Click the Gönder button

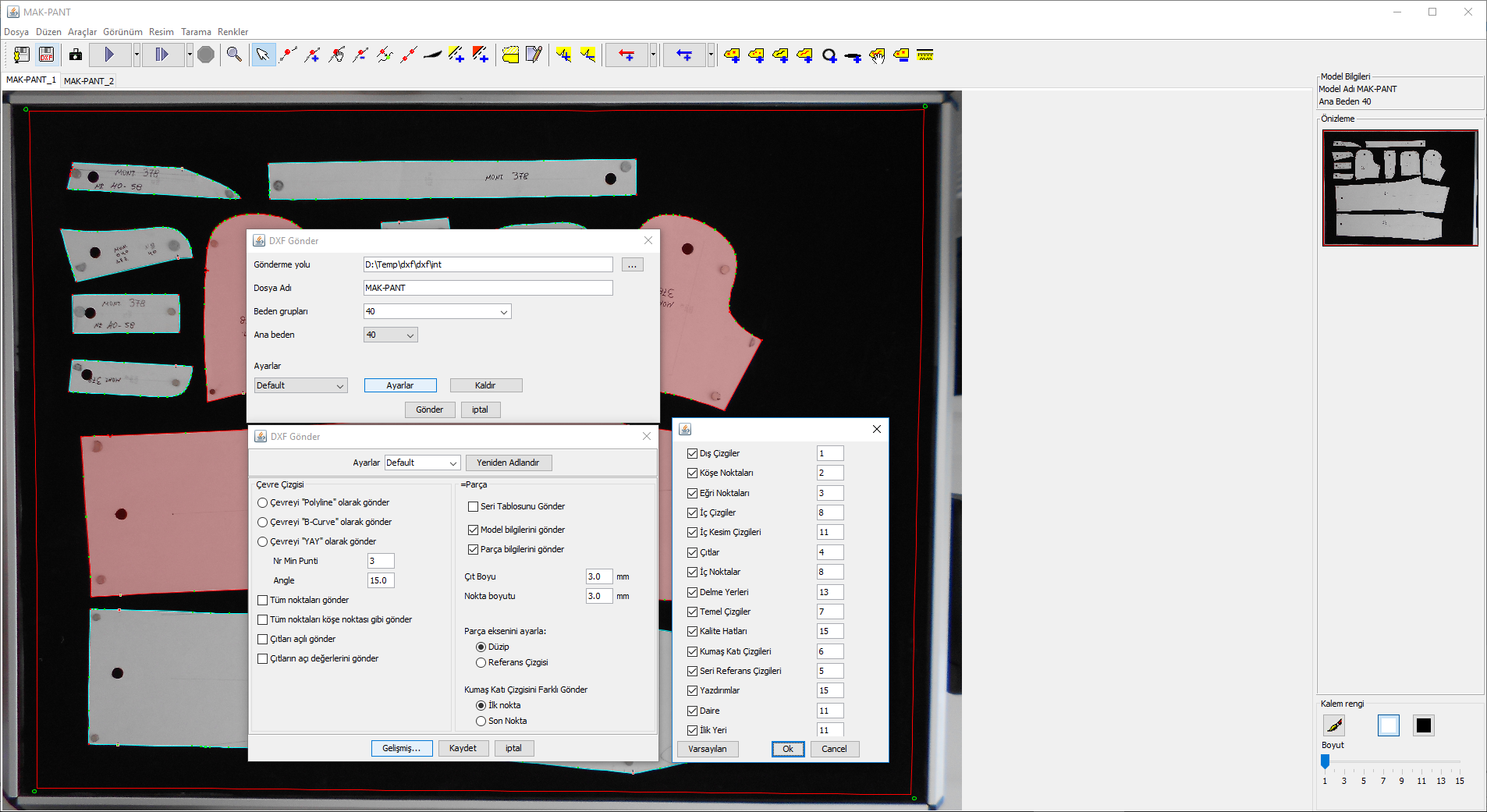(429, 410)
